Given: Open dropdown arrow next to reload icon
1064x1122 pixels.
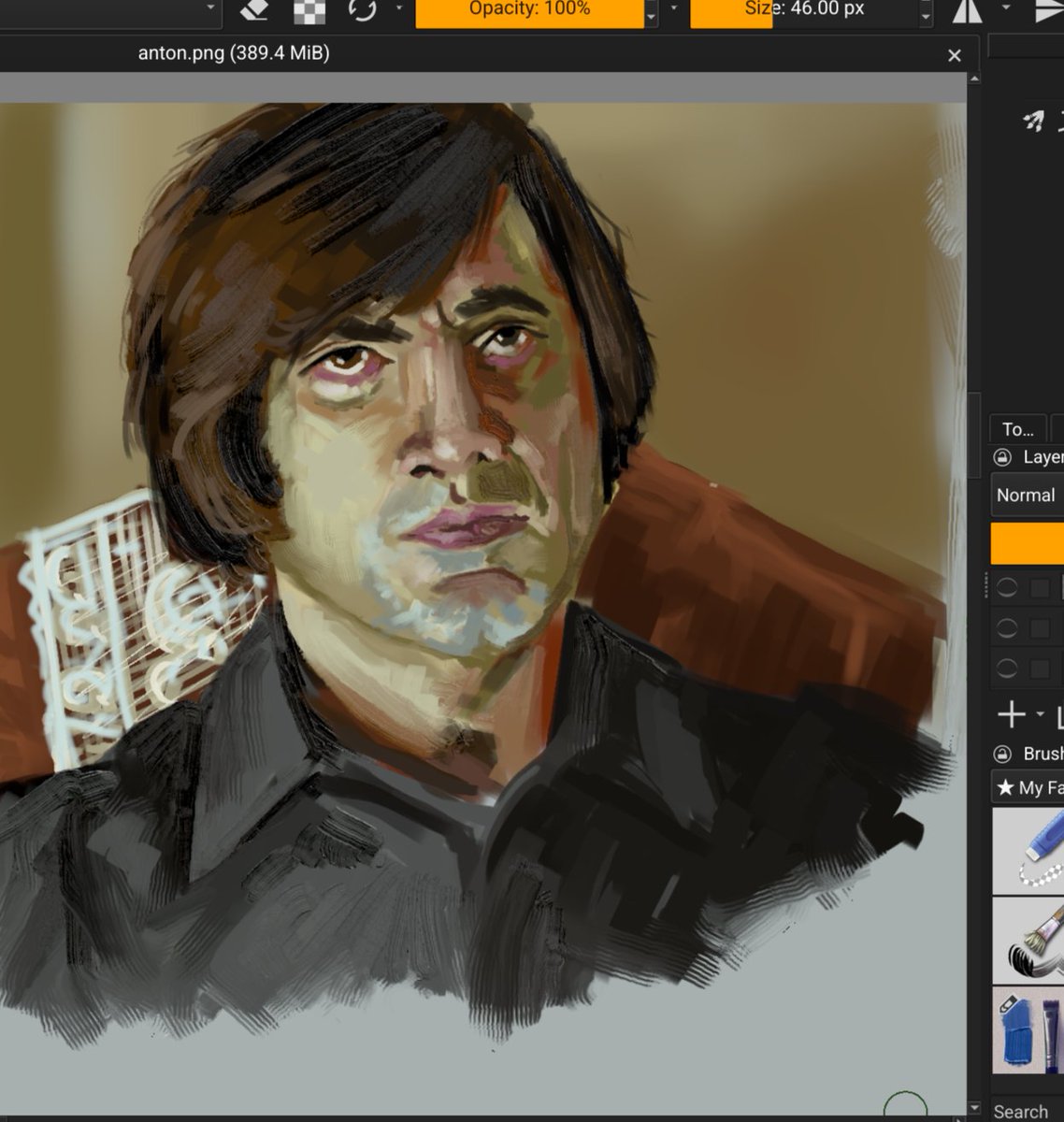Looking at the screenshot, I should click(398, 8).
